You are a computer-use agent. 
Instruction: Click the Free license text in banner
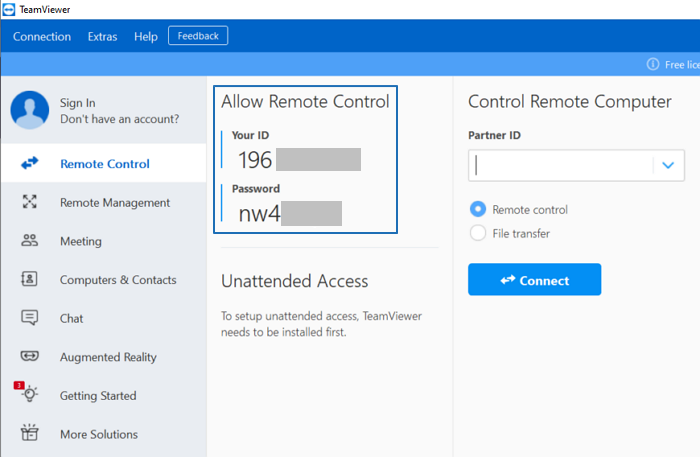[682, 65]
